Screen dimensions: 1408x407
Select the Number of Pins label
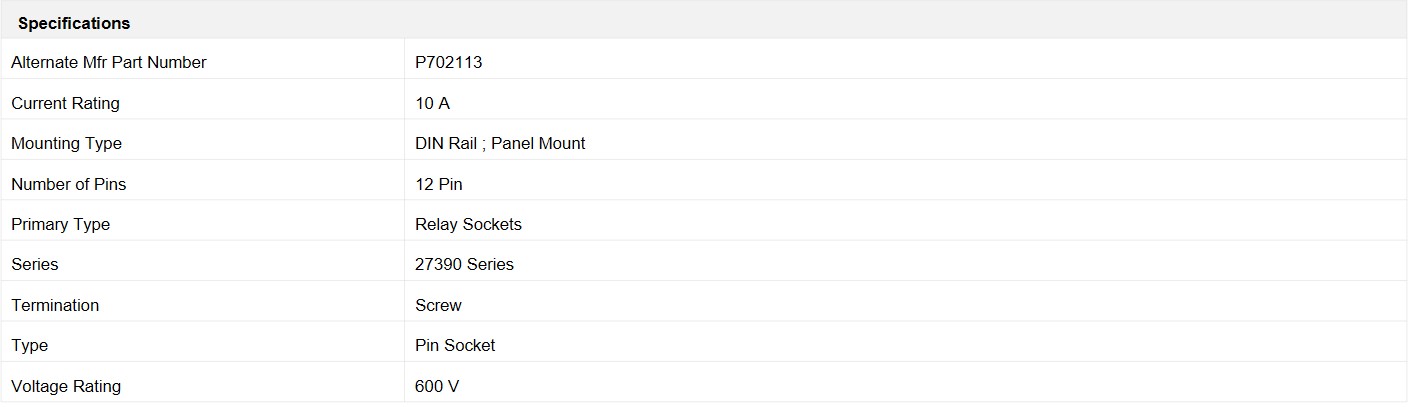68,184
